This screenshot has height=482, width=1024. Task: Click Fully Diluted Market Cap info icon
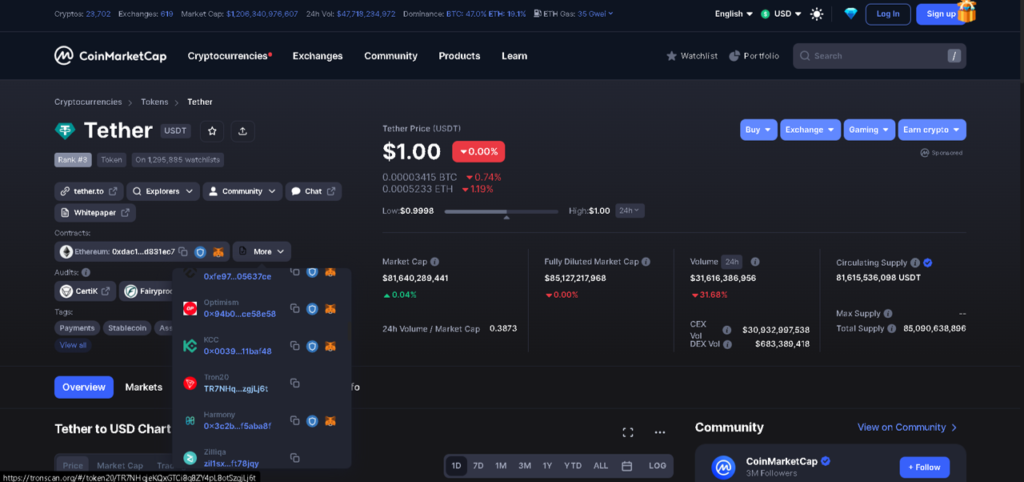click(x=646, y=261)
